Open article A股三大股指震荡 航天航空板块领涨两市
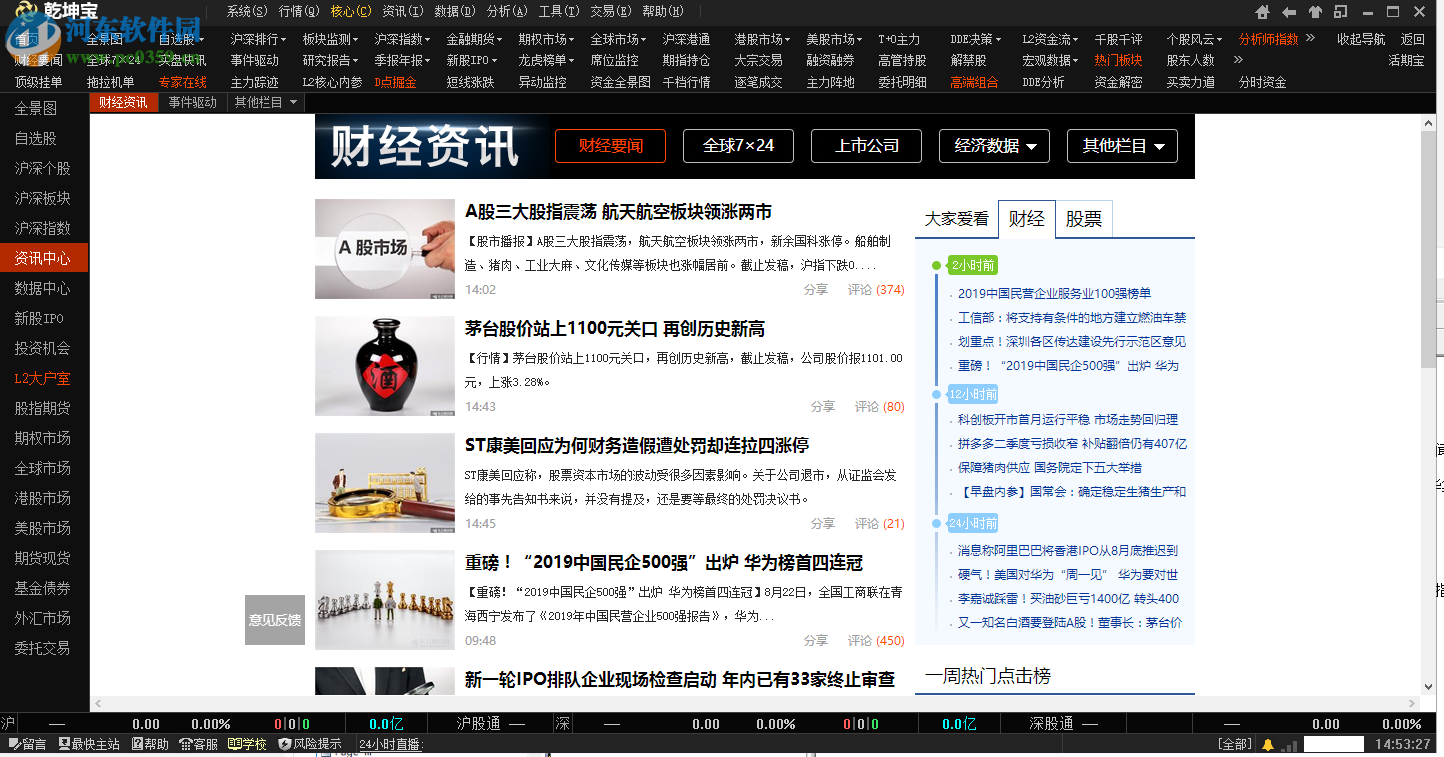The image size is (1444, 757). click(x=618, y=212)
